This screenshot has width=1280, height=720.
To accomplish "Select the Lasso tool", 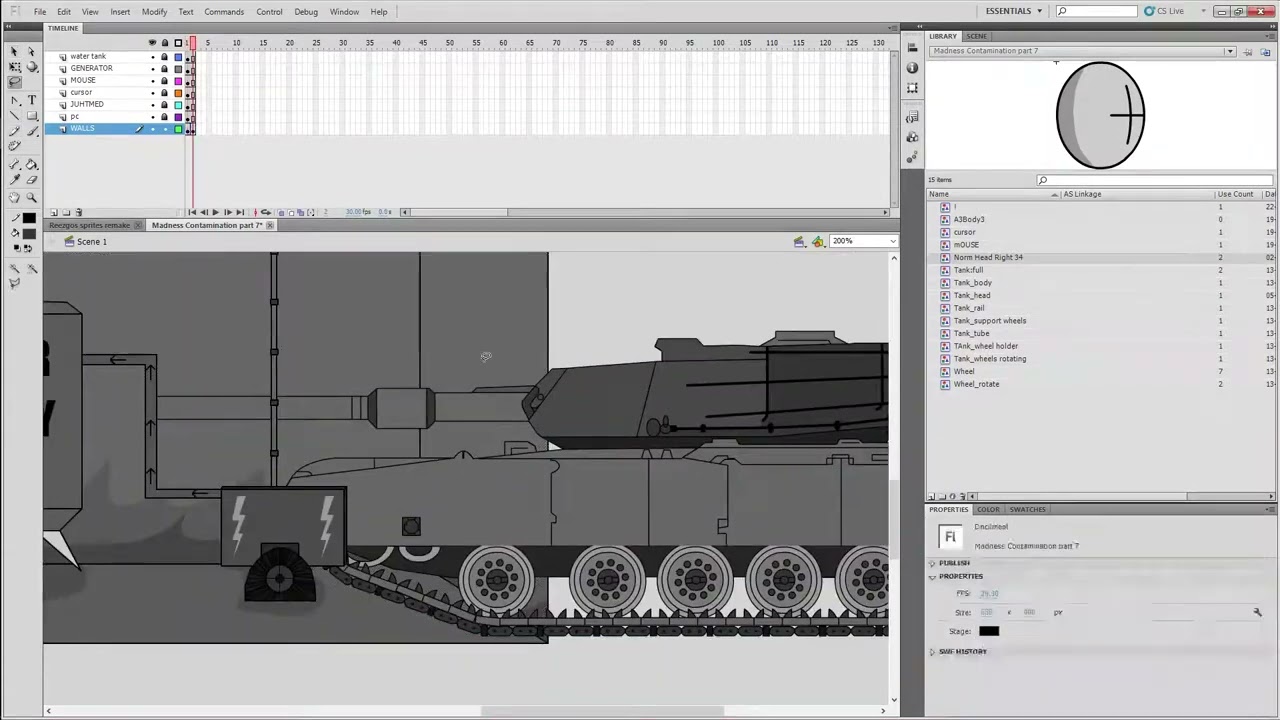I will tap(15, 83).
